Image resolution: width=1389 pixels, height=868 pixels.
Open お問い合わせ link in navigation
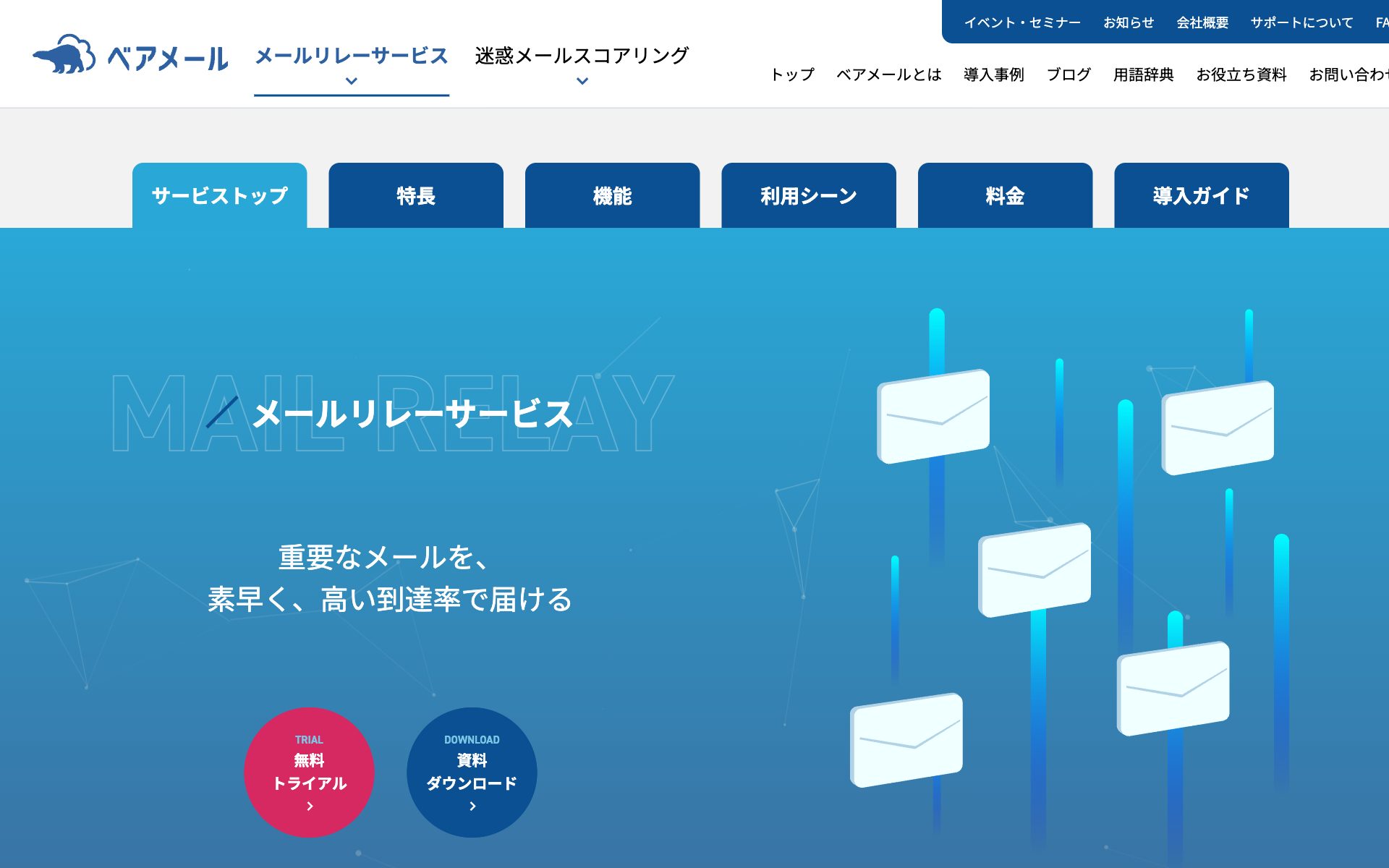click(1348, 75)
